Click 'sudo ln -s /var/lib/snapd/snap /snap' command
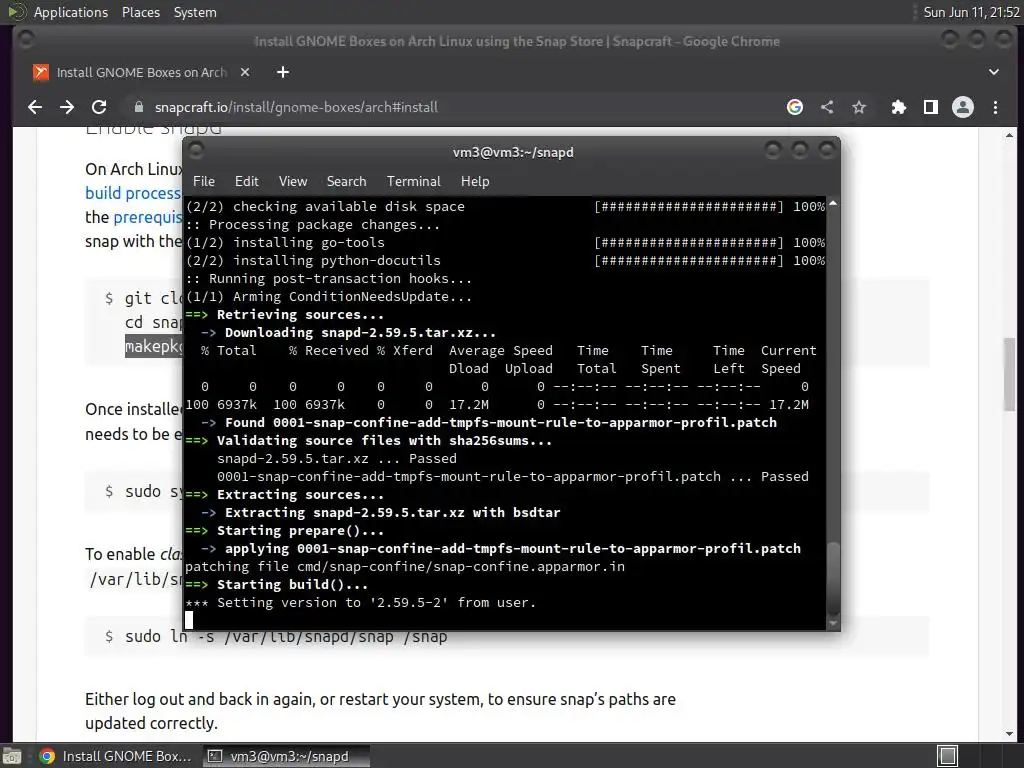Screen dimensions: 1024x768 286,636
